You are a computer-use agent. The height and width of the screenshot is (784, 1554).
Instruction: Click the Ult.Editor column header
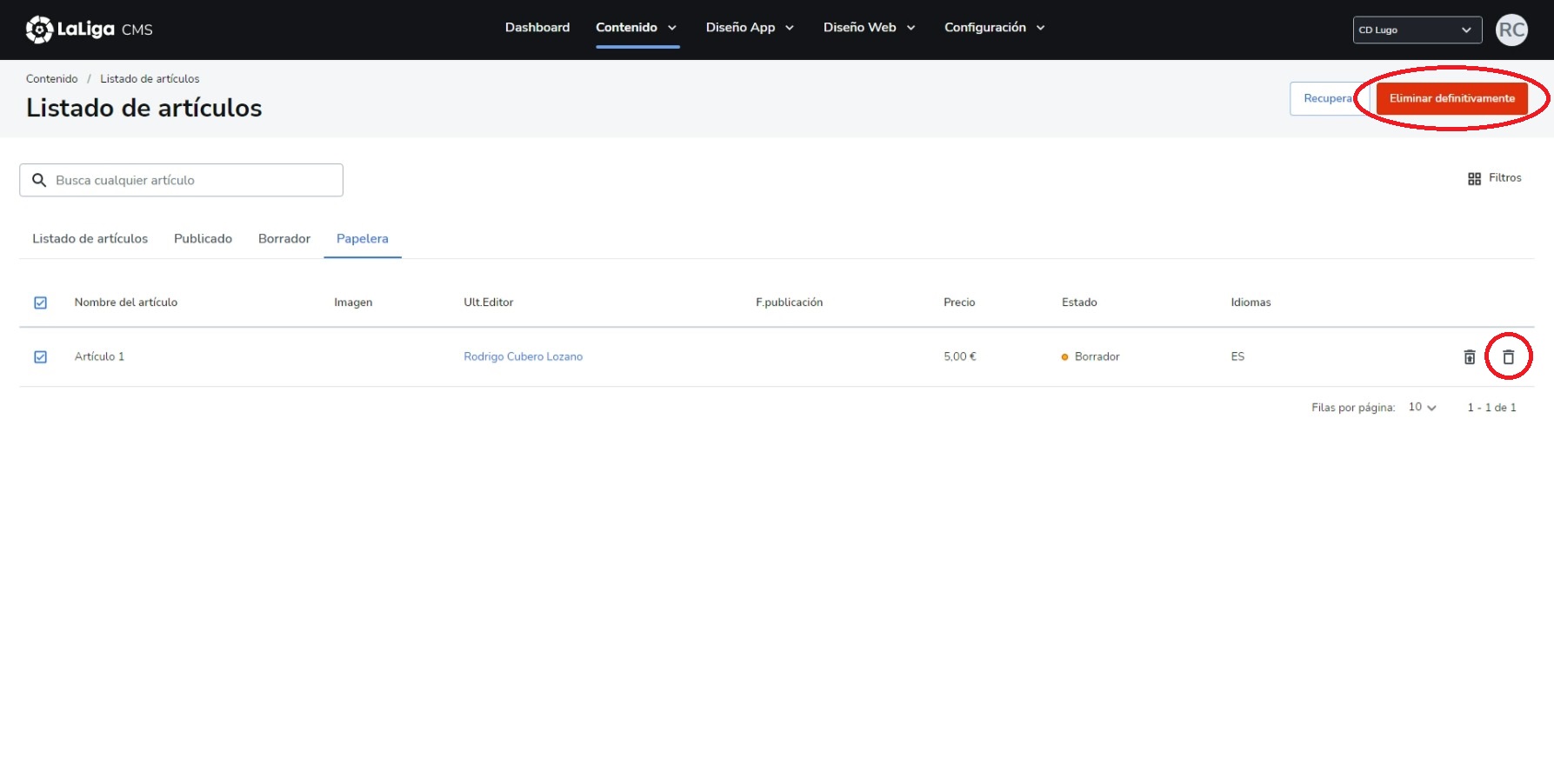click(489, 302)
